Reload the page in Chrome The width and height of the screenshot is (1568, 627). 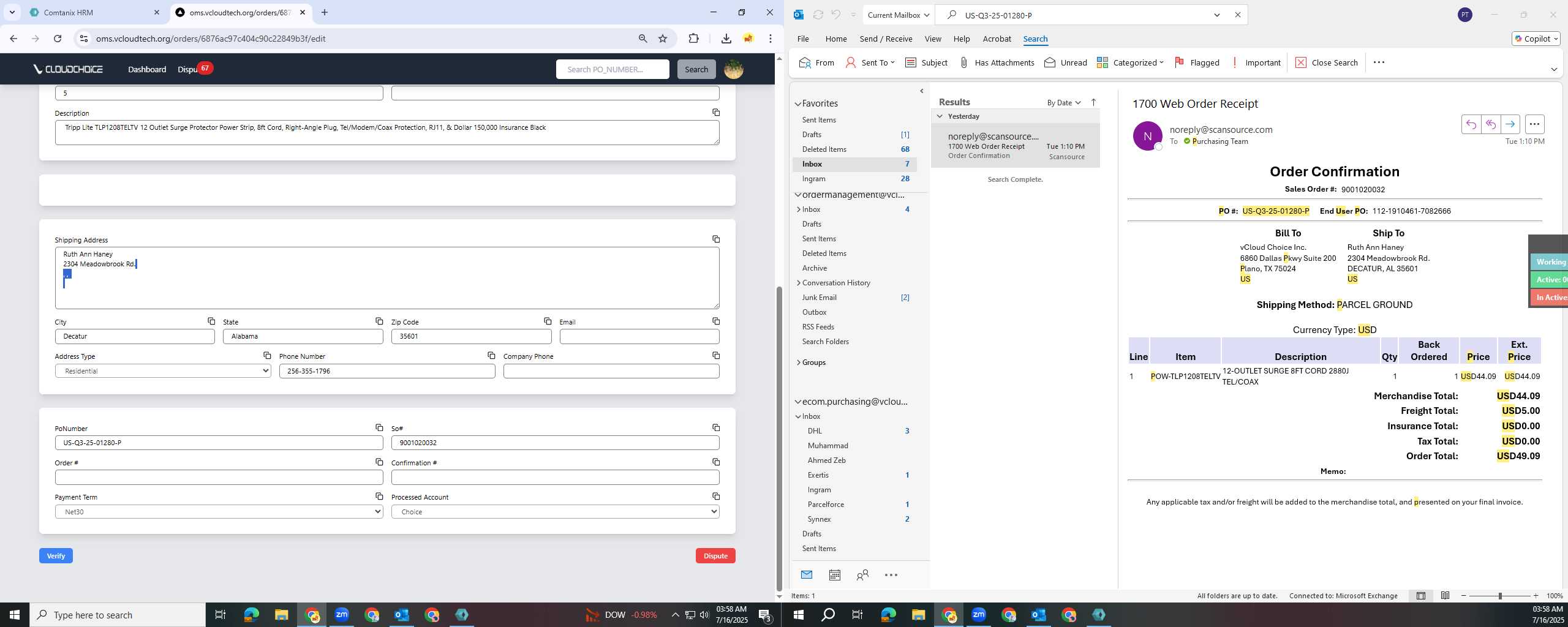click(58, 39)
